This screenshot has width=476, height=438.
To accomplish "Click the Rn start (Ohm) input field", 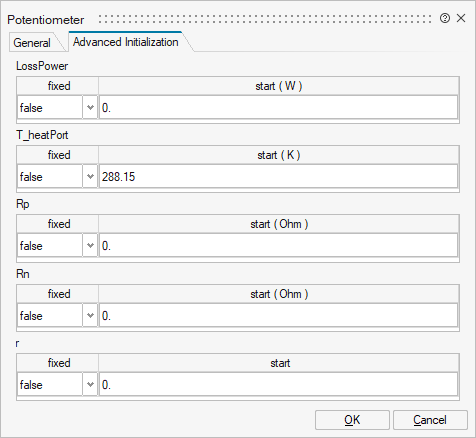I will click(278, 315).
